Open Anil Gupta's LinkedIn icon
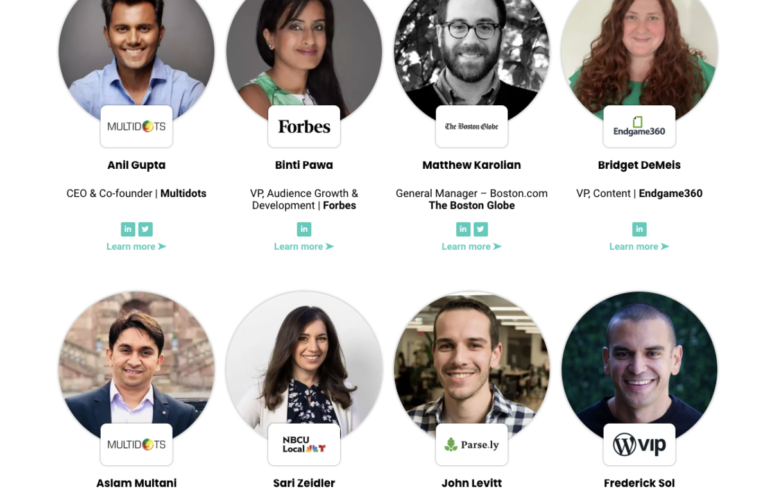 [x=128, y=229]
